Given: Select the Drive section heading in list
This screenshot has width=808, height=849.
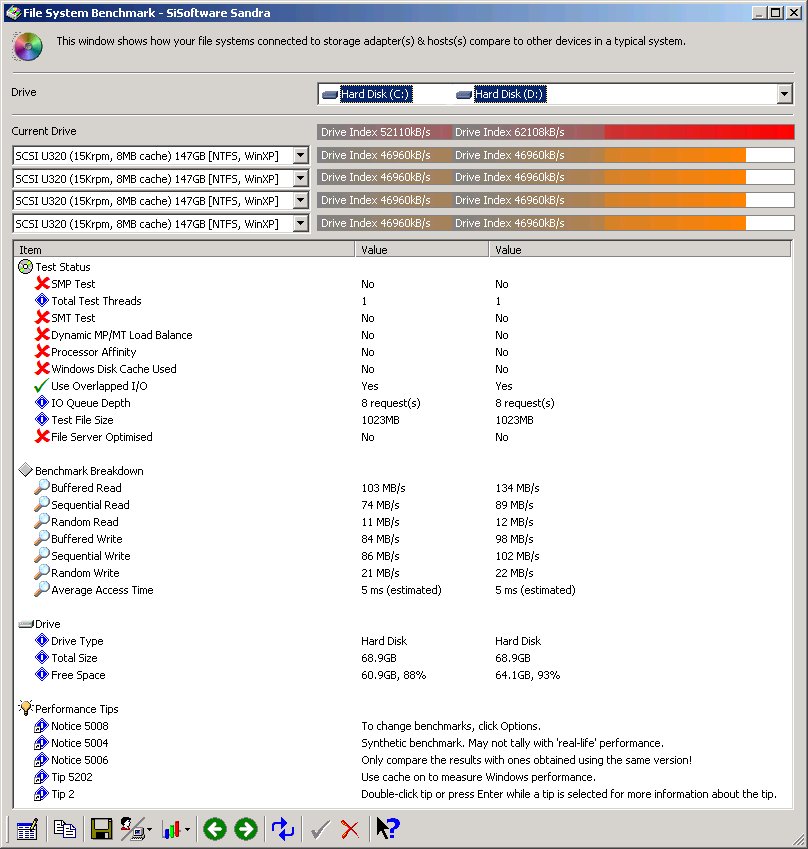Looking at the screenshot, I should click(x=48, y=624).
